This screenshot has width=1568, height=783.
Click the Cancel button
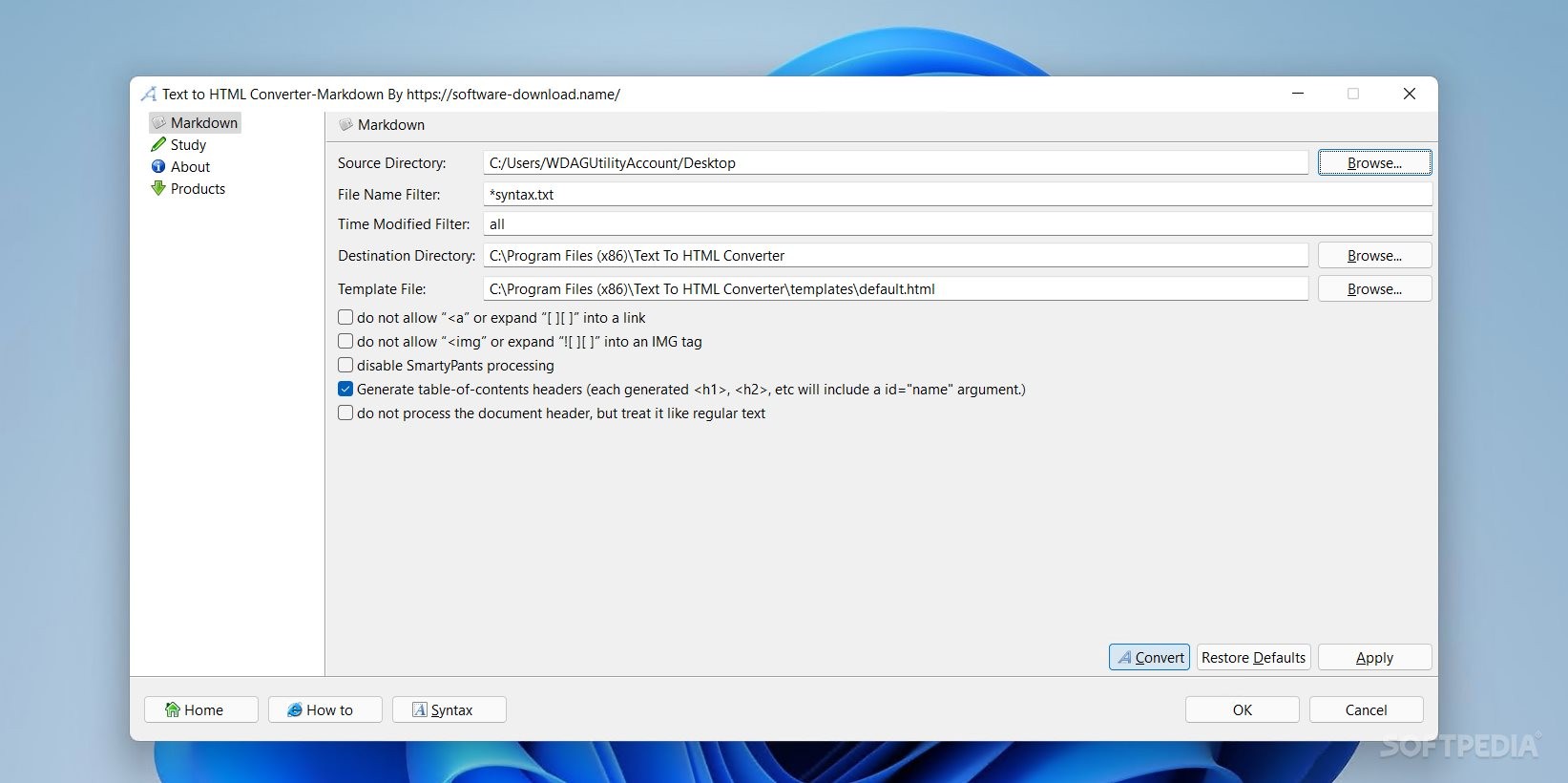pyautogui.click(x=1366, y=709)
